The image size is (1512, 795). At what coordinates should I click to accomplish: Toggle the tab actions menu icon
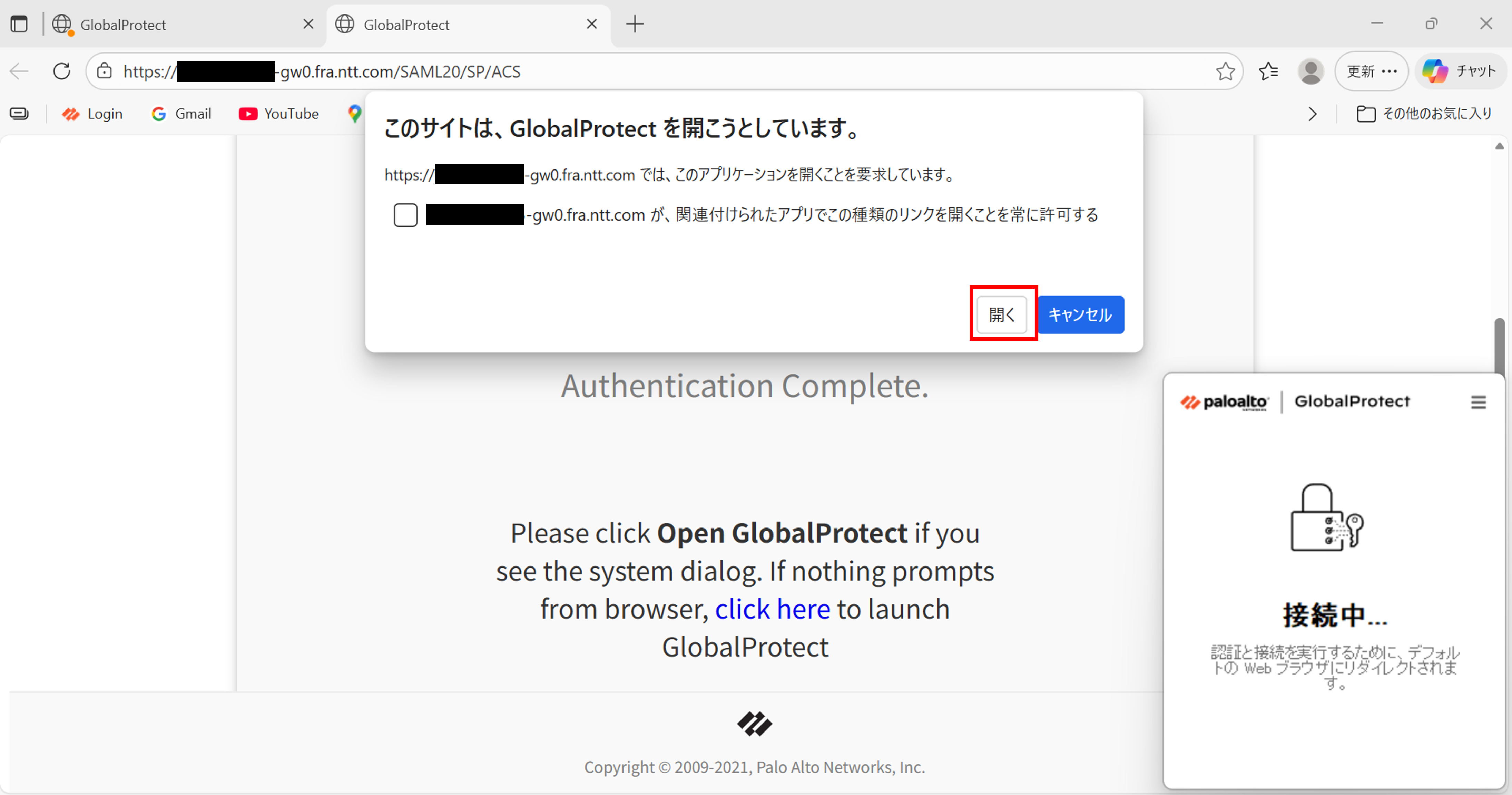(19, 24)
